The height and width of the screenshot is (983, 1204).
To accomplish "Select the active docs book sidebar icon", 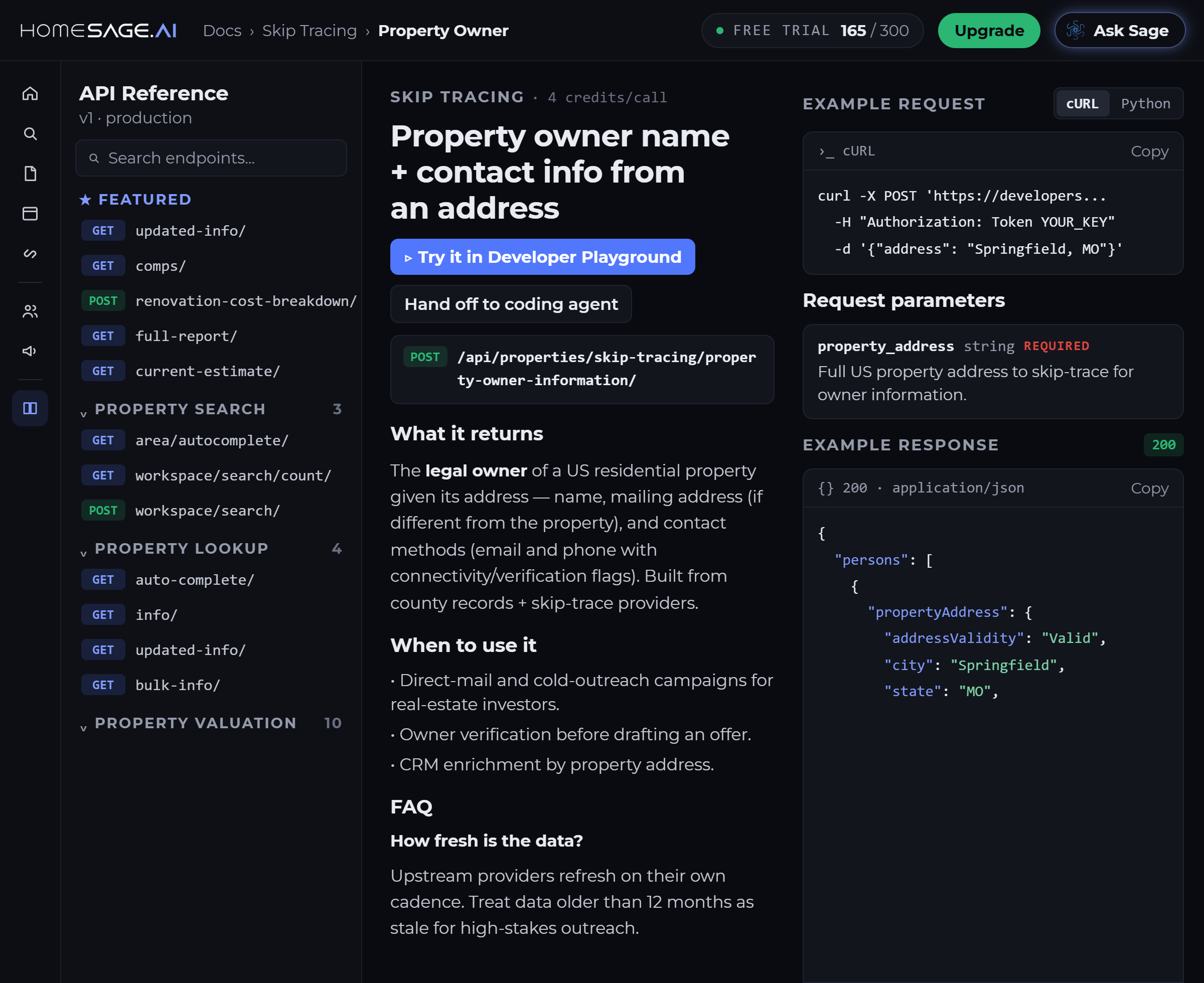I will (30, 408).
